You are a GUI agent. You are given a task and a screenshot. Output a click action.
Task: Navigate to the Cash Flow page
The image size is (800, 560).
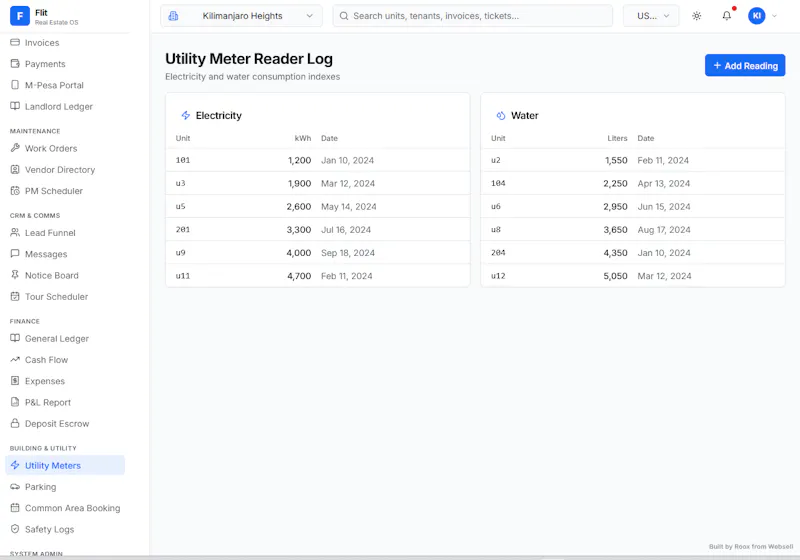[x=65, y=360]
